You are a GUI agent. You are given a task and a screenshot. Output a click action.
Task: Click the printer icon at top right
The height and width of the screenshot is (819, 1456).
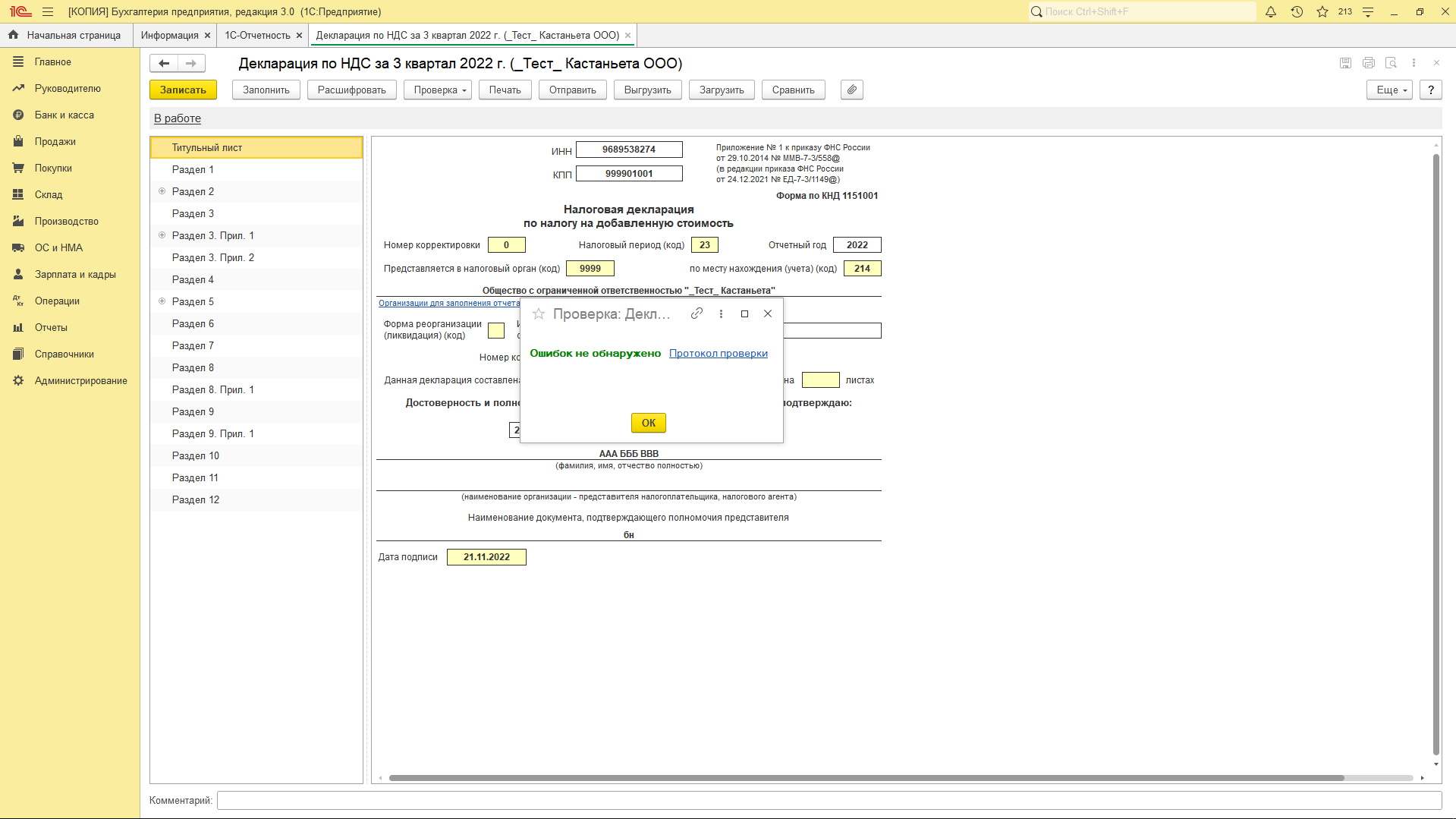click(x=1368, y=63)
